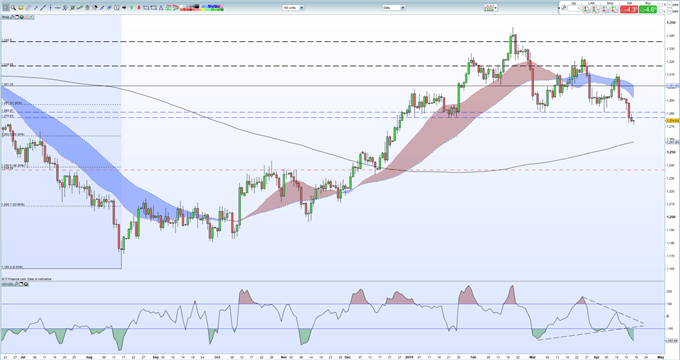Toggle the lower checkbox beside the Buy button

click(x=661, y=11)
